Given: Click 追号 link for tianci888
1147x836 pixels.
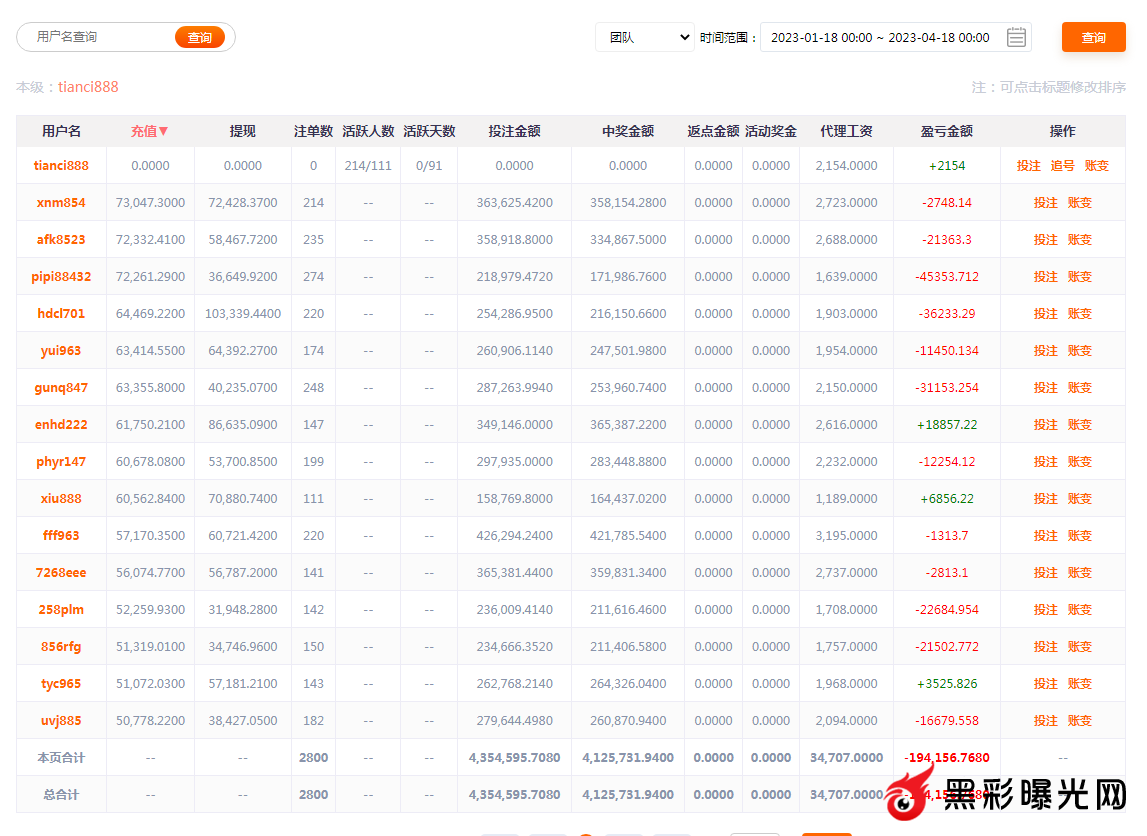Looking at the screenshot, I should point(1063,166).
